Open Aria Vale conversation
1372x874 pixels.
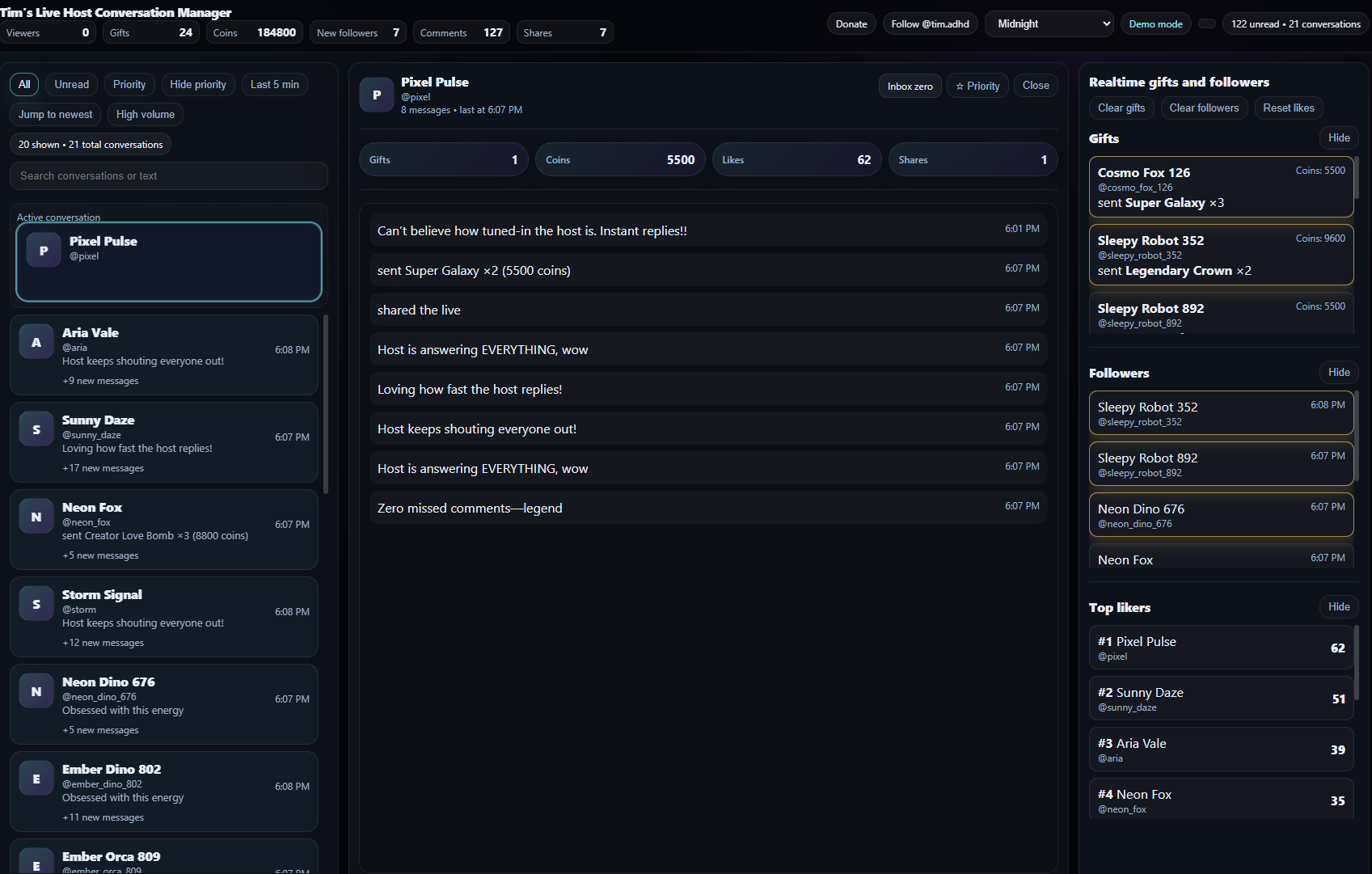[164, 355]
